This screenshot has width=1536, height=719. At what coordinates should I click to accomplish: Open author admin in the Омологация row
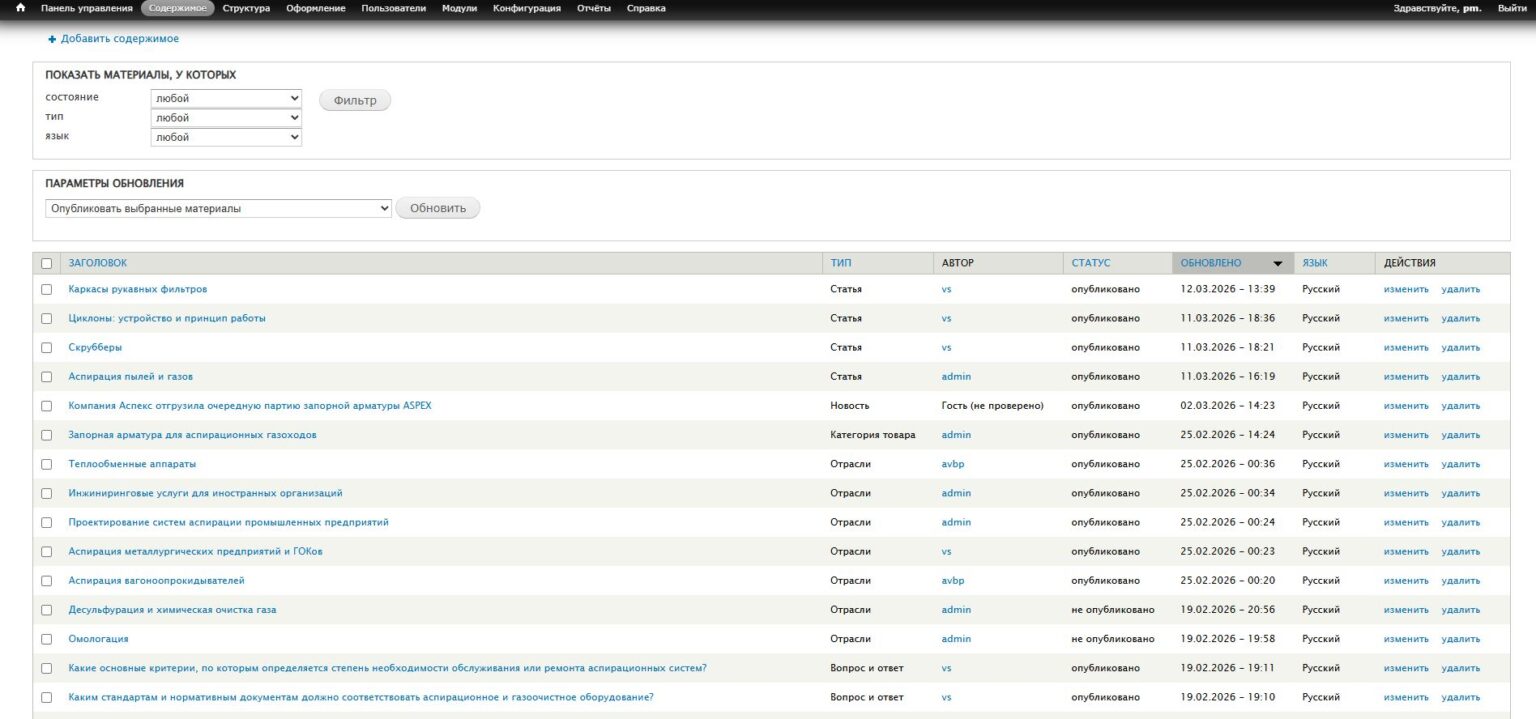tap(956, 639)
